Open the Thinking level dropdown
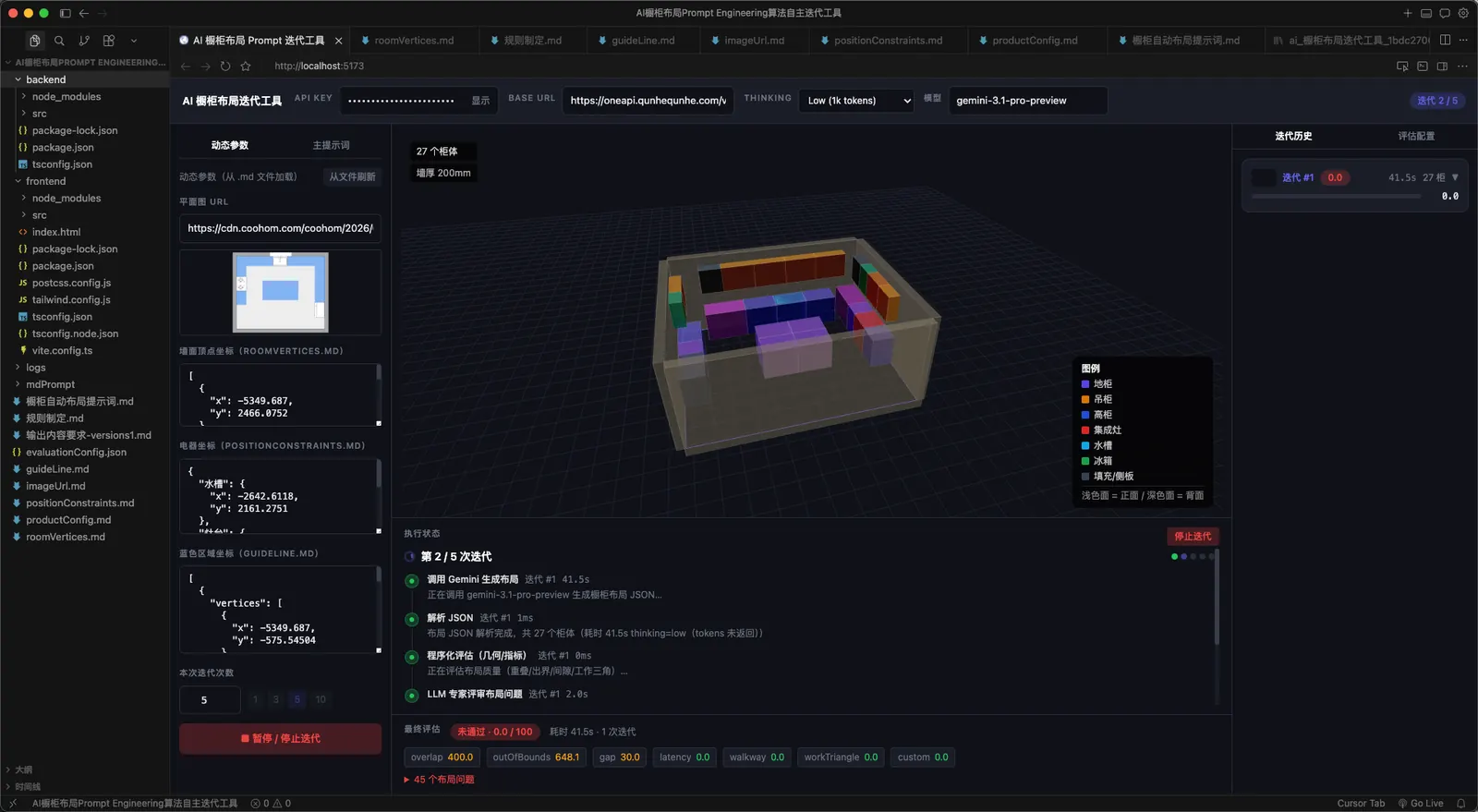Viewport: 1478px width, 812px height. point(859,101)
